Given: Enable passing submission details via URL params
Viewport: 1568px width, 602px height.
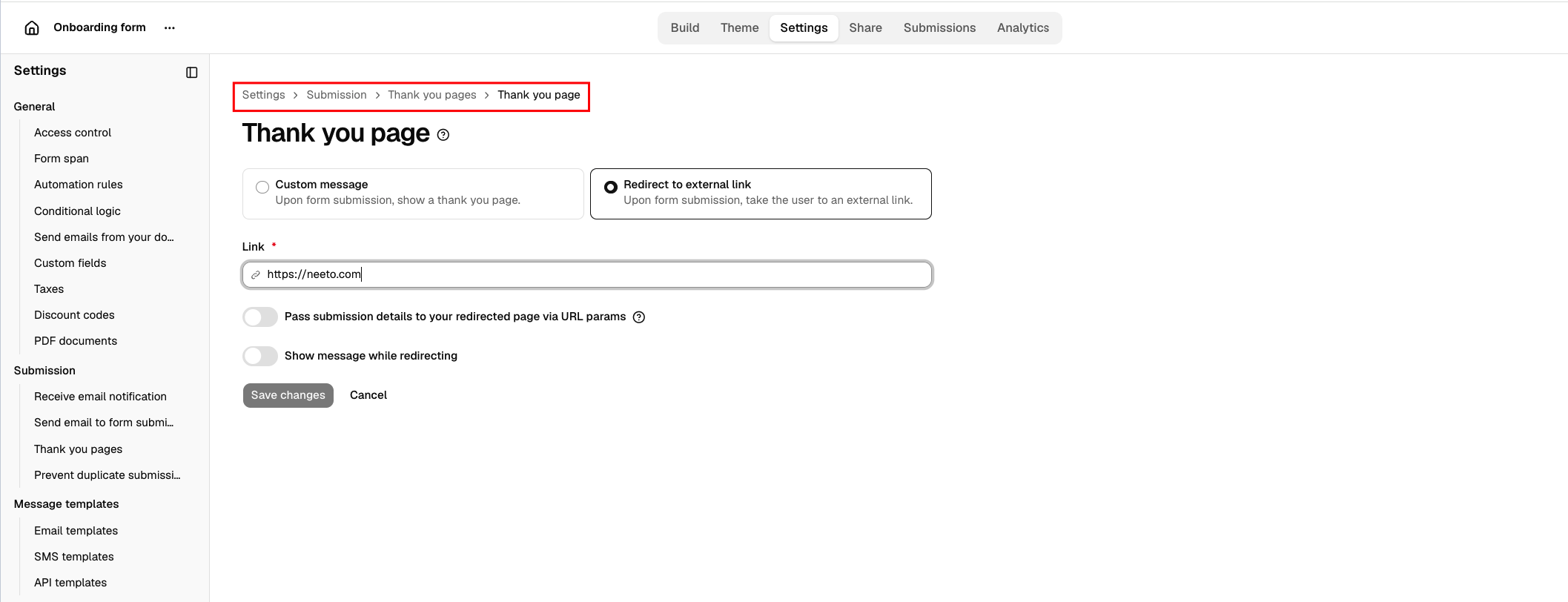Looking at the screenshot, I should (260, 317).
